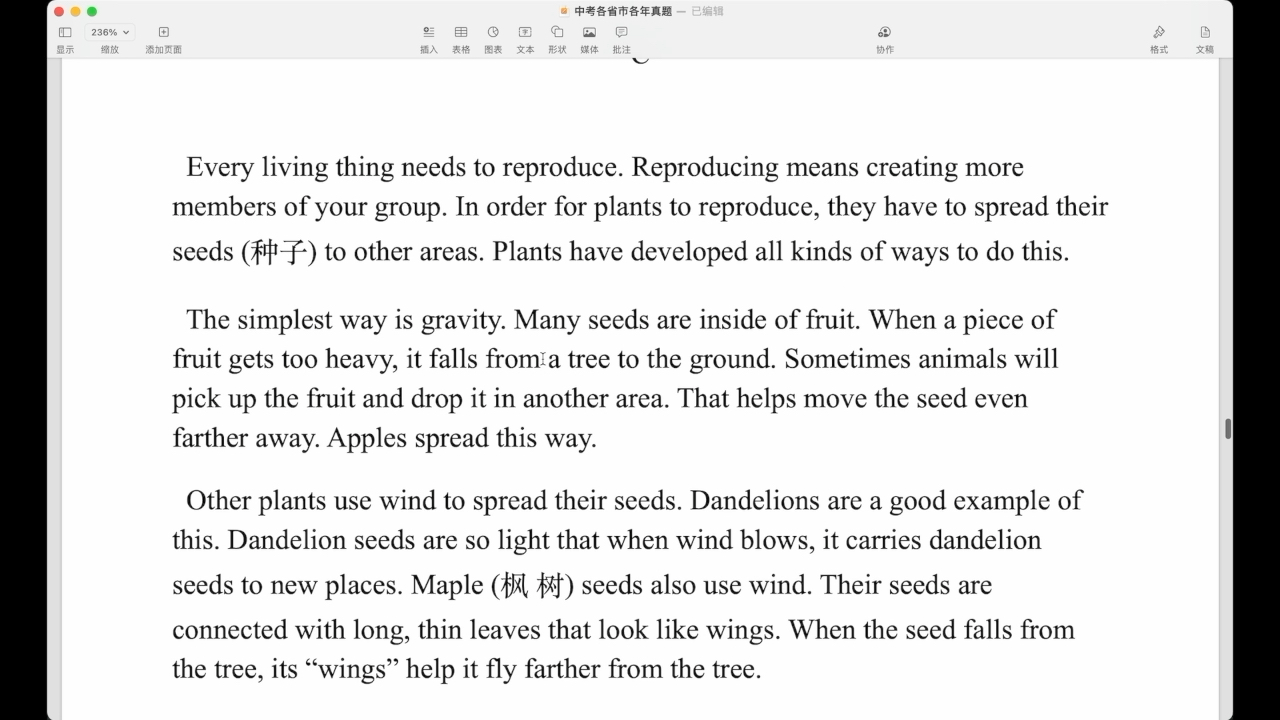Viewport: 1280px width, 720px height.
Task: Click the vertical scrollbar thumb
Action: point(1228,429)
